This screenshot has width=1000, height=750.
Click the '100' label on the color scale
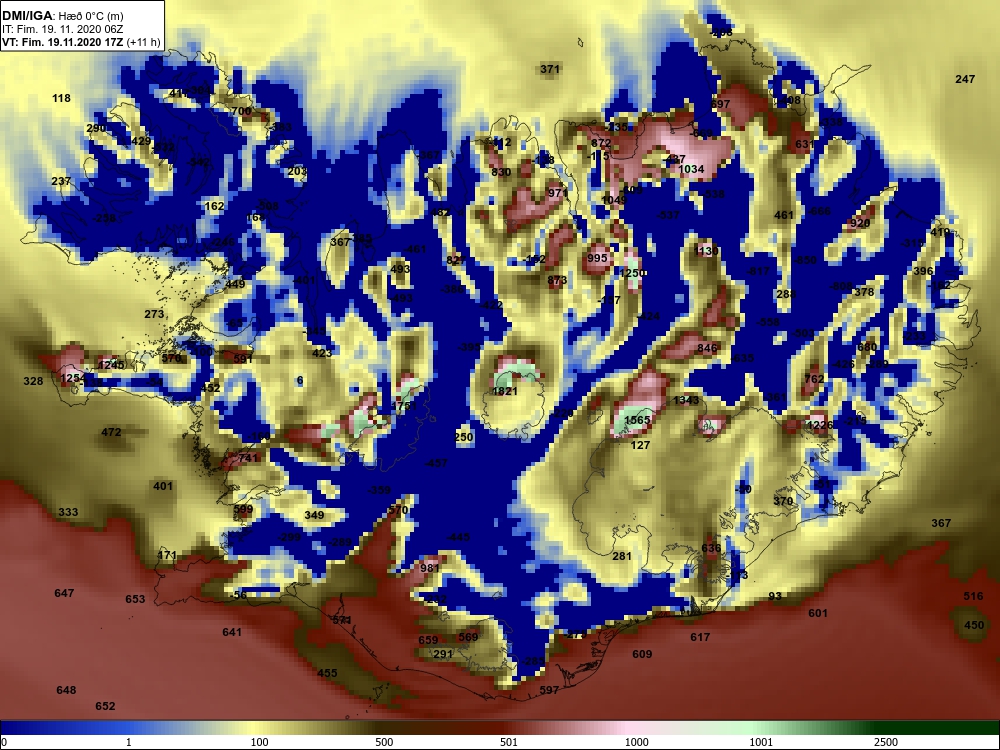click(x=260, y=742)
